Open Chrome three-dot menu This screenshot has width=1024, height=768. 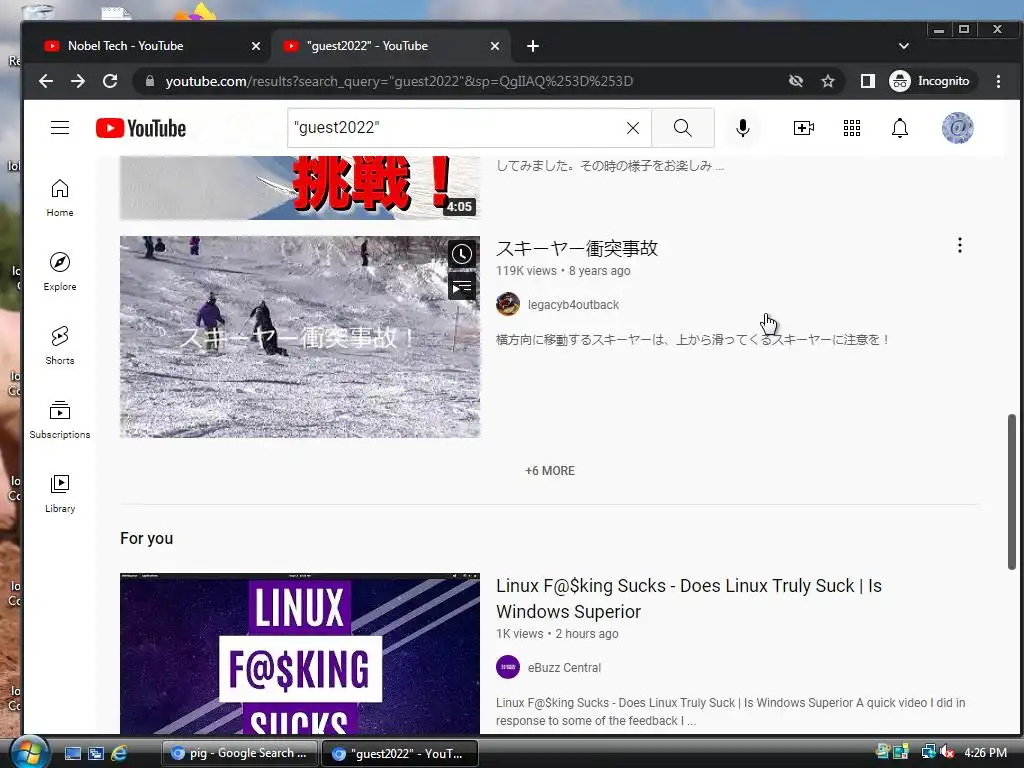click(999, 81)
